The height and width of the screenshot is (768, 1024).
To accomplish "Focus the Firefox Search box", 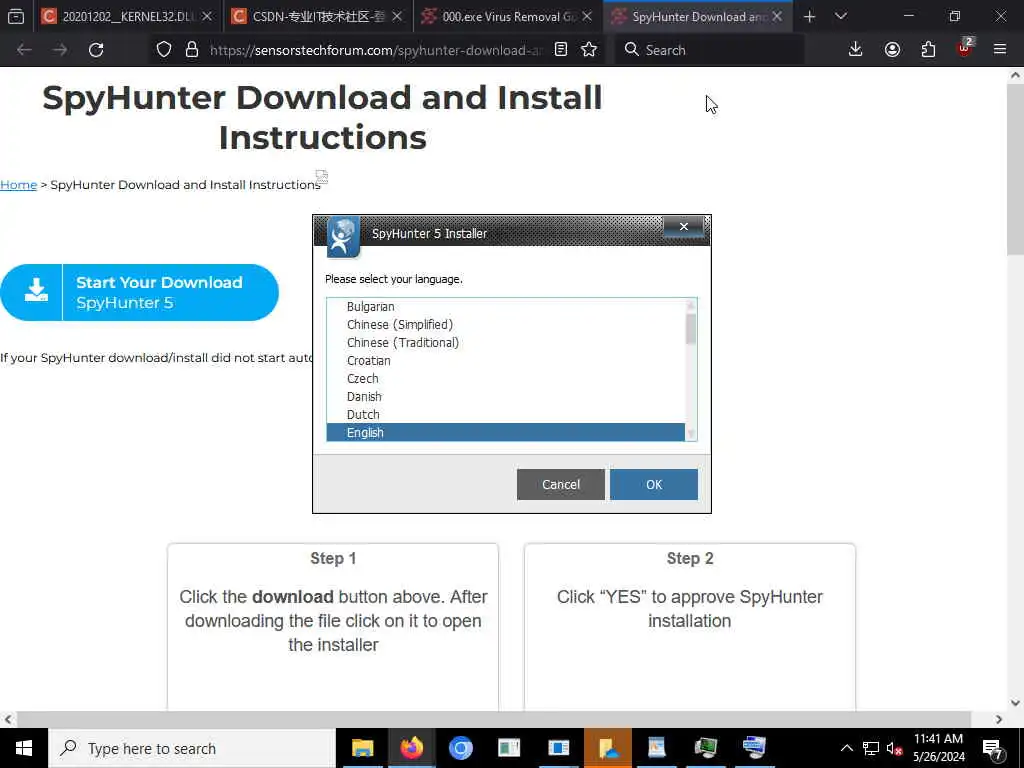I will point(709,50).
